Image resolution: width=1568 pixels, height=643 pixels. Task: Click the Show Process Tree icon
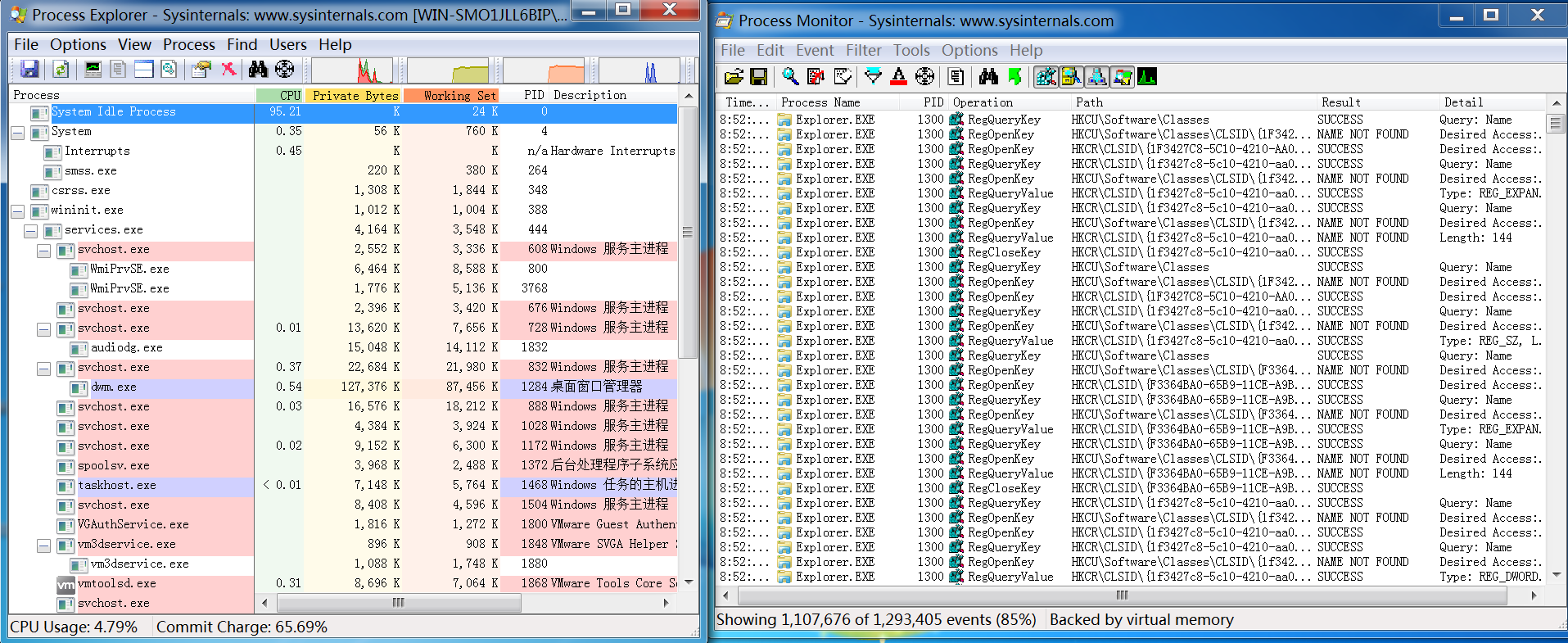(119, 70)
